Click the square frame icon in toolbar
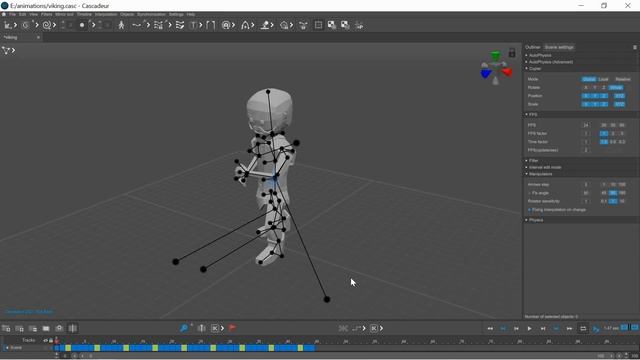Image resolution: width=640 pixels, height=360 pixels. (x=318, y=25)
